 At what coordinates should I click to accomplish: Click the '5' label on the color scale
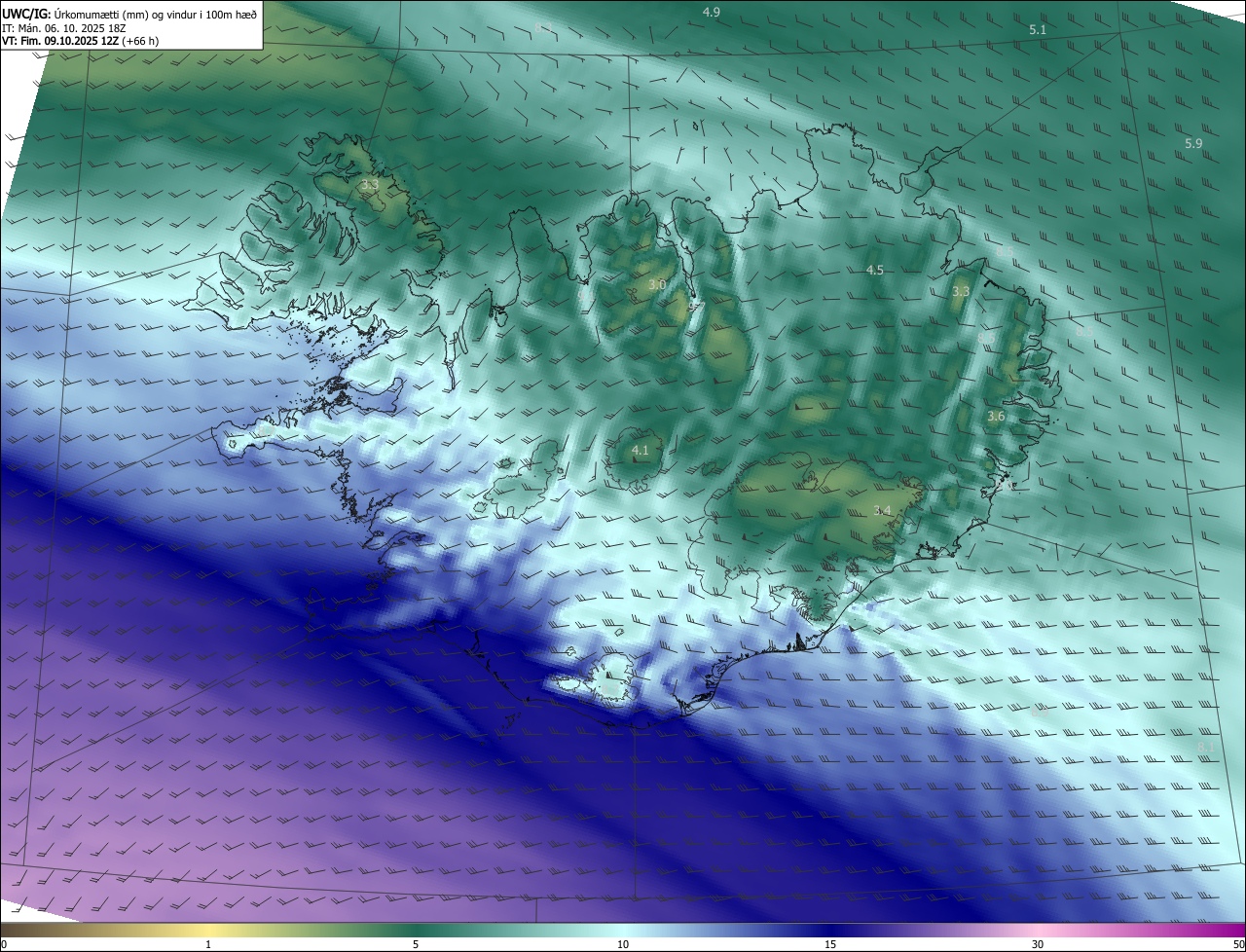point(416,944)
